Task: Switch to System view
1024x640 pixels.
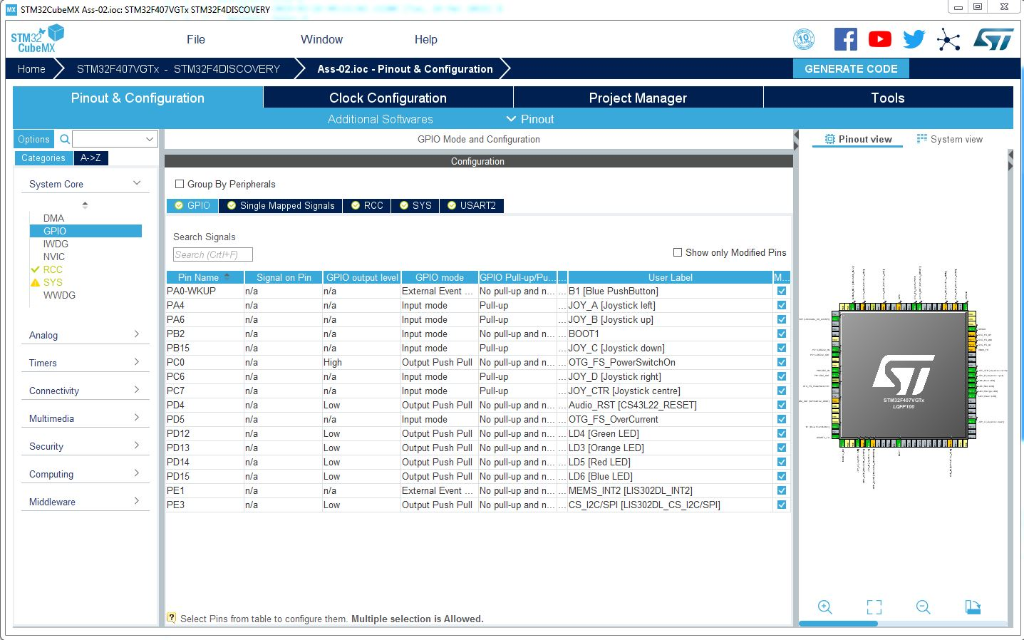Action: point(950,139)
